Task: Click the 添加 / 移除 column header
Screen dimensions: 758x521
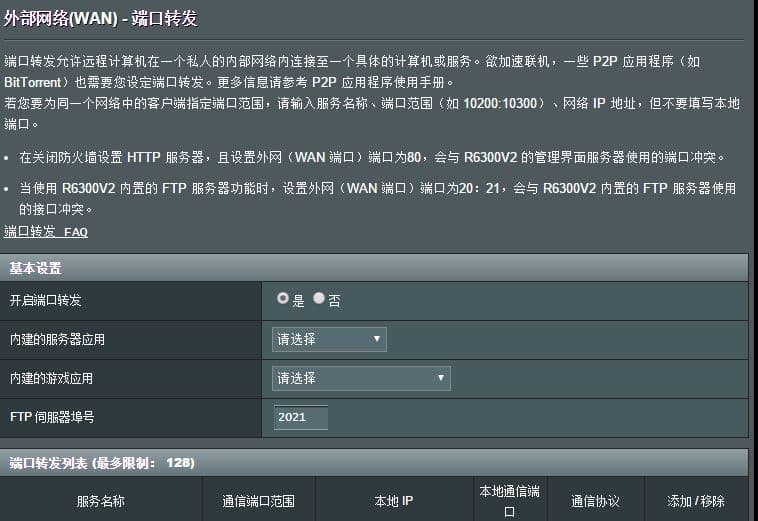Action: click(696, 501)
